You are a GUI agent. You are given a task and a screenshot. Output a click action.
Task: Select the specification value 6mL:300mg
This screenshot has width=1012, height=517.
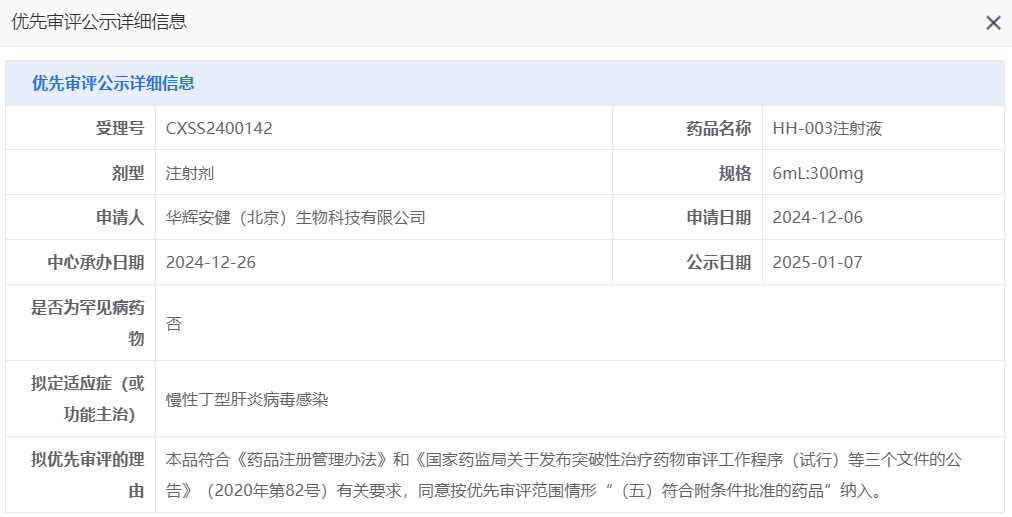pos(818,173)
